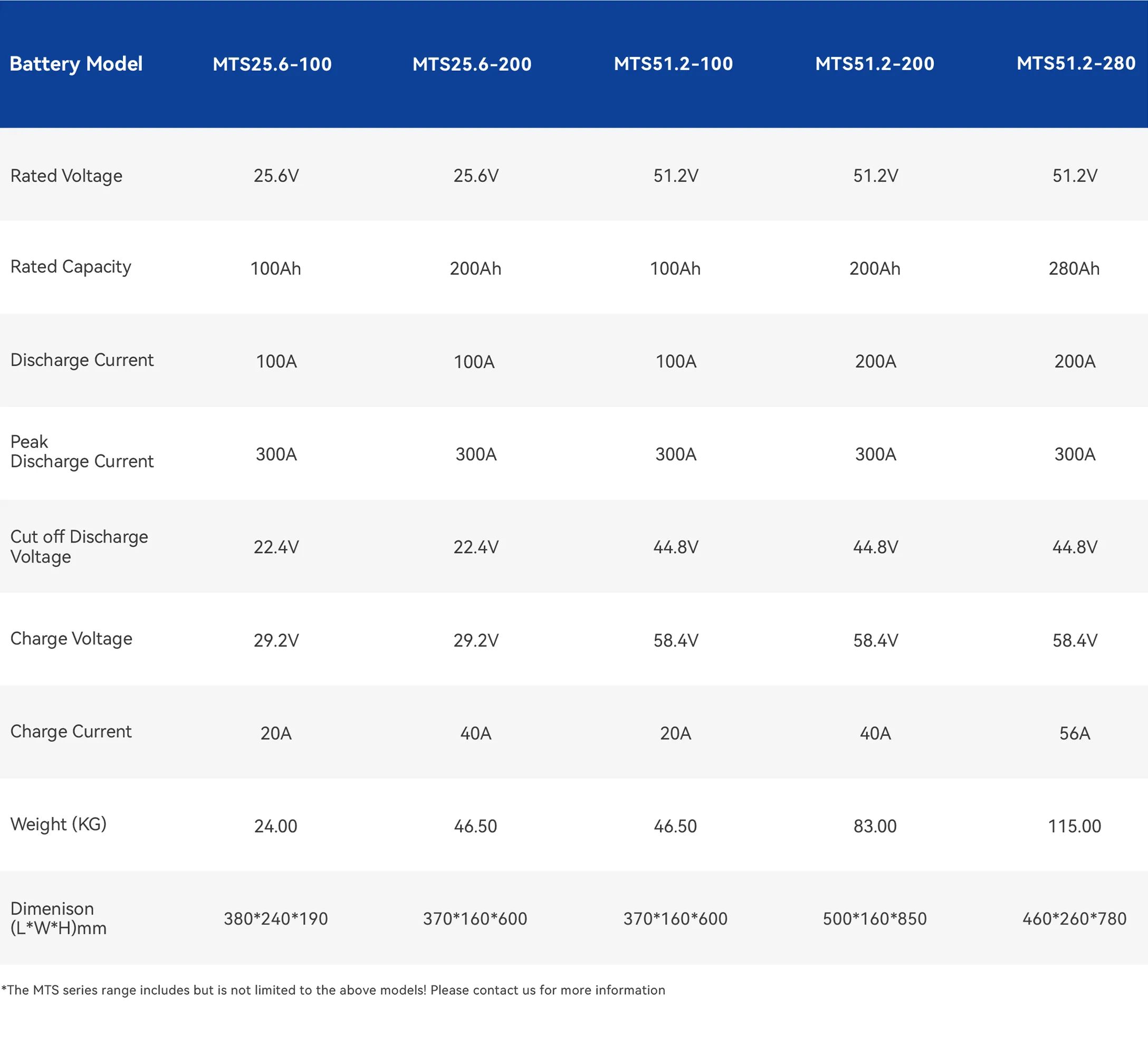Select the Cut off Discharge Voltage label
1148x1046 pixels.
(x=79, y=546)
